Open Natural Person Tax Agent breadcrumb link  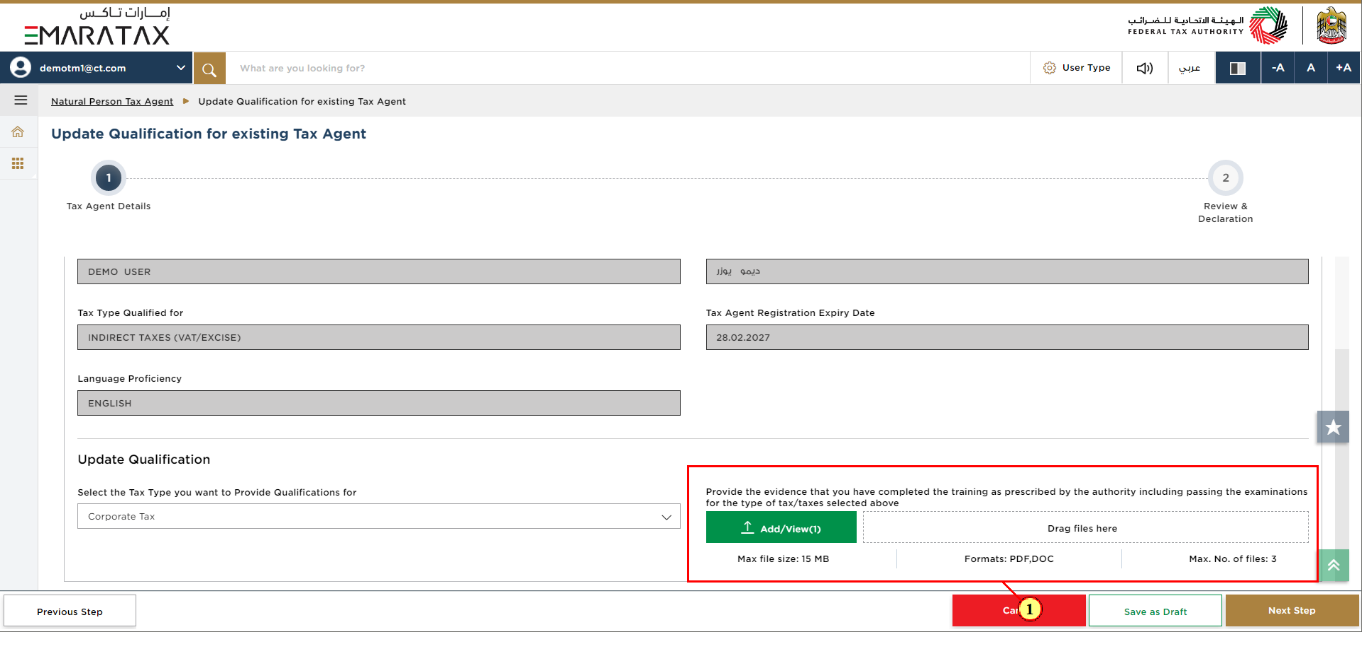[x=112, y=101]
